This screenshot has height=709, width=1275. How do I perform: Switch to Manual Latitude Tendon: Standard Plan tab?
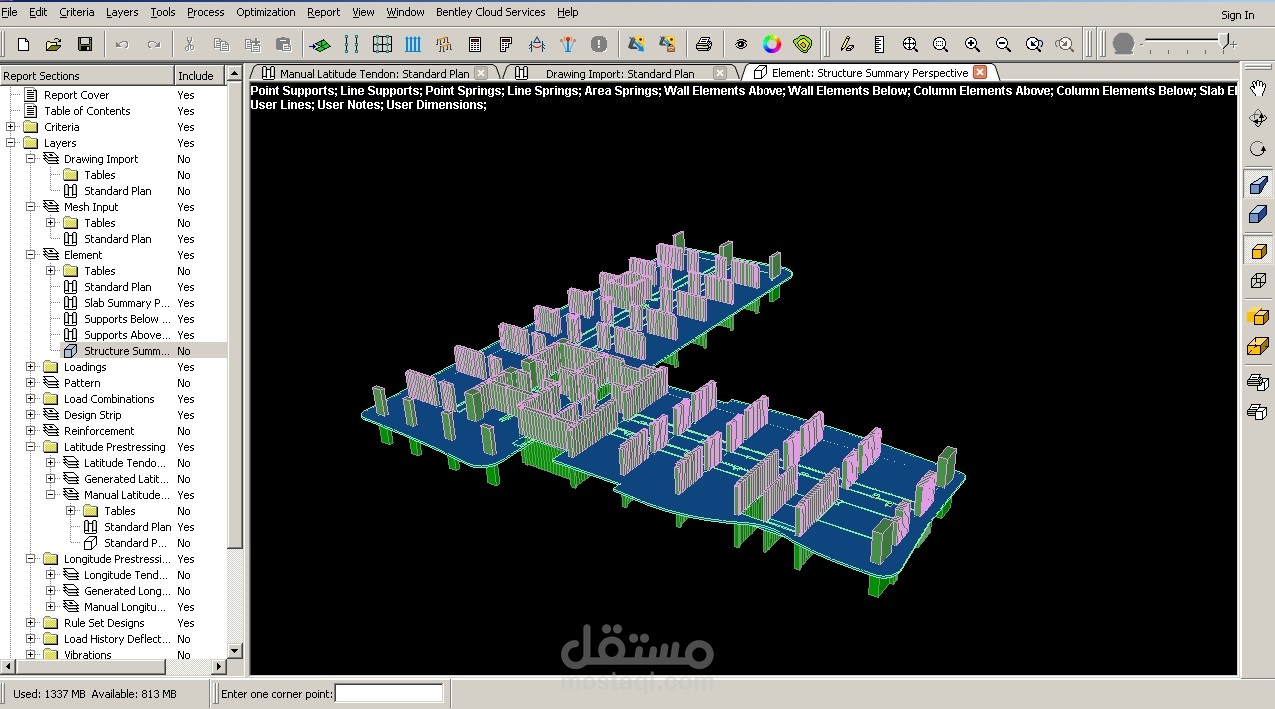374,73
